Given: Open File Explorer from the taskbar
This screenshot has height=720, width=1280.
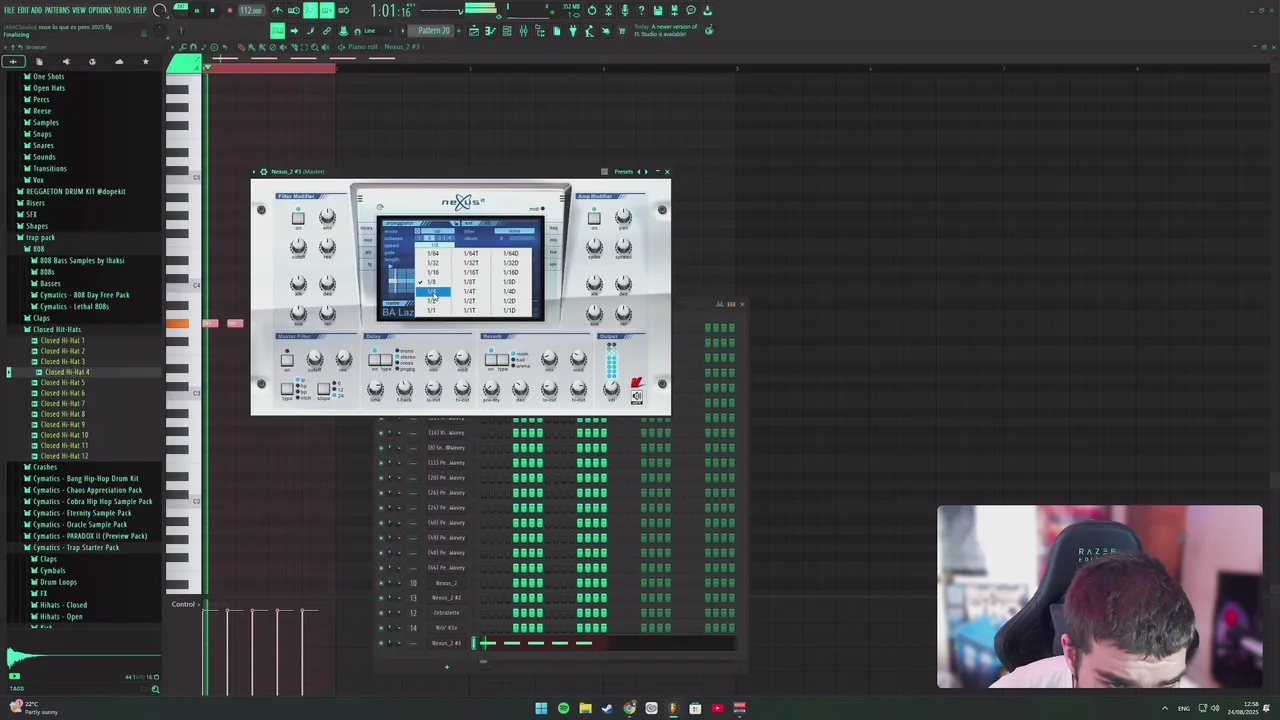Looking at the screenshot, I should pyautogui.click(x=585, y=708).
